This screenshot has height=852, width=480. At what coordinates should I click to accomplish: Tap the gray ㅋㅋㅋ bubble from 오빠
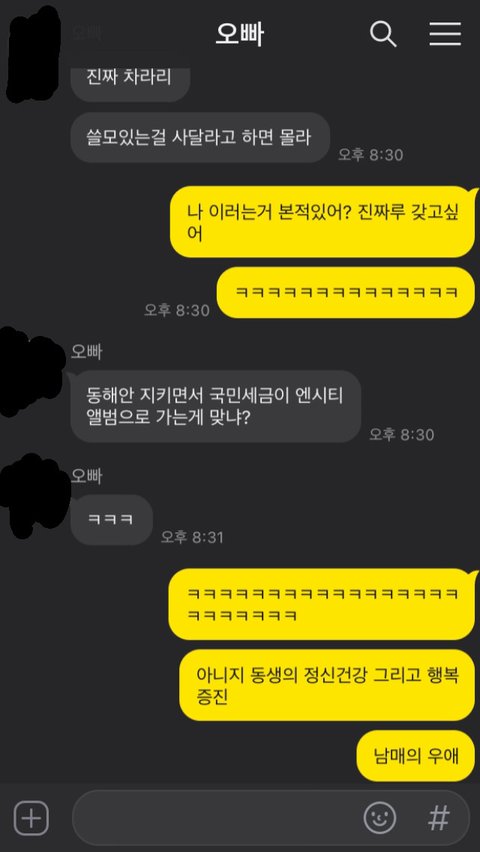[x=111, y=519]
